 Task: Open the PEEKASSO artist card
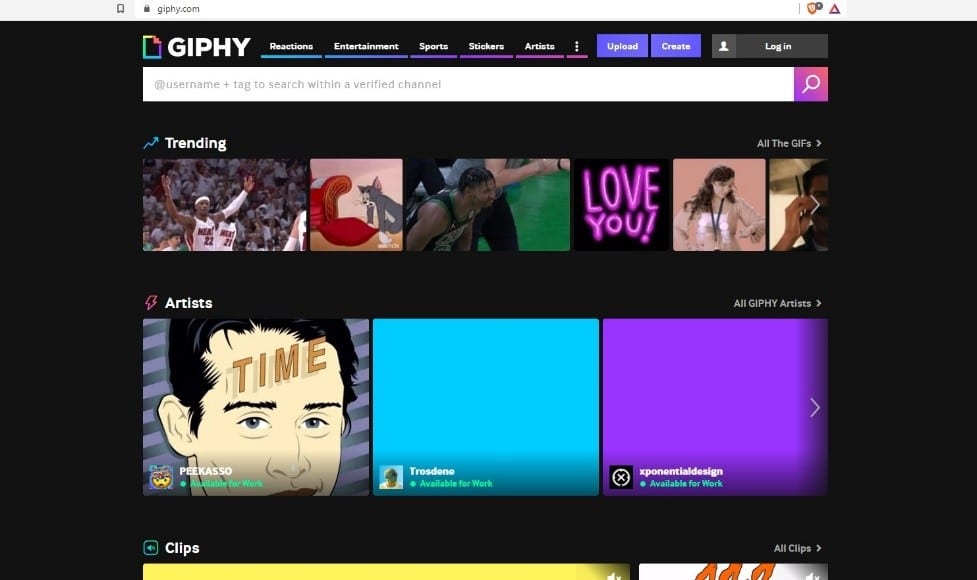(255, 407)
